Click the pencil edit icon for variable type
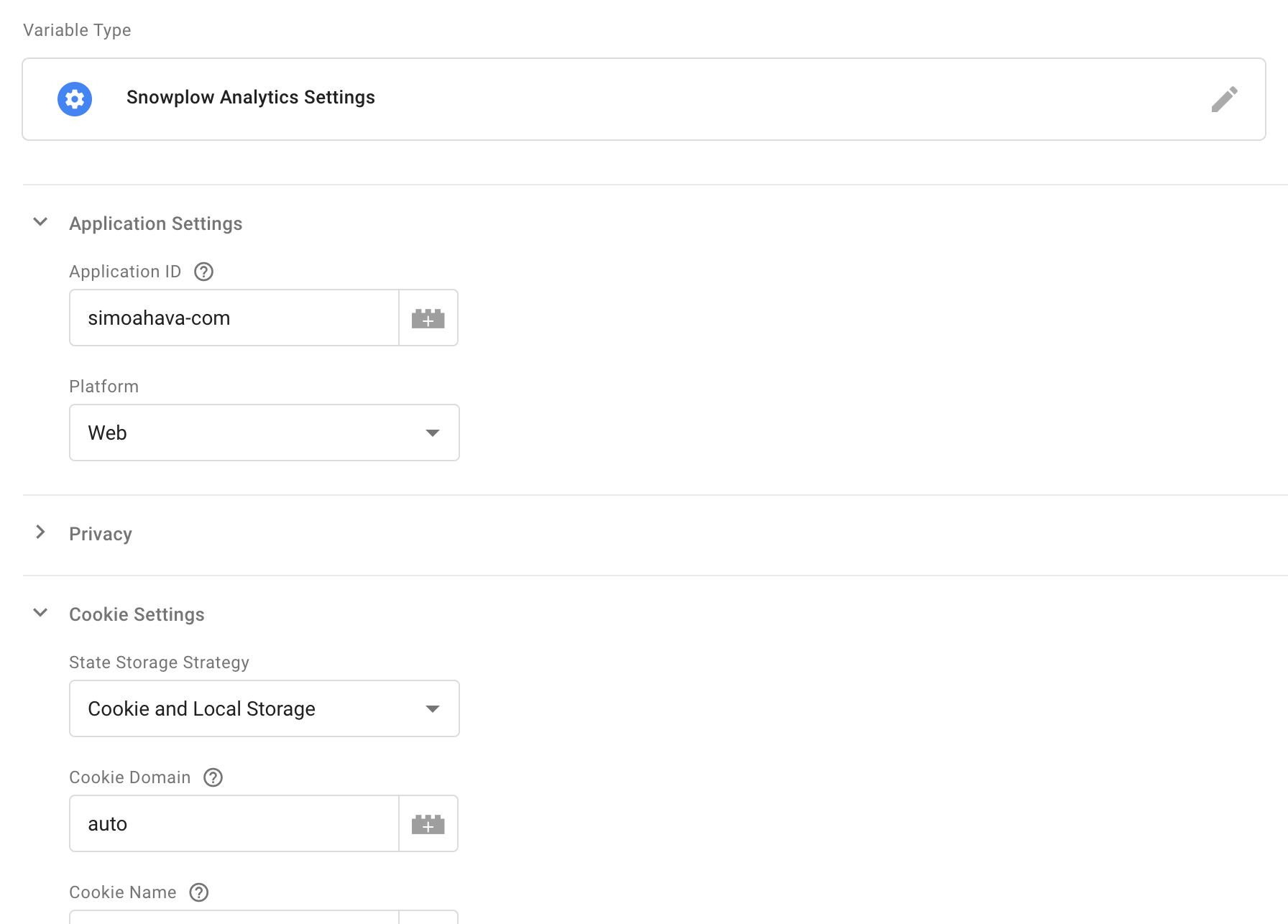Viewport: 1288px width, 924px height. pos(1224,99)
